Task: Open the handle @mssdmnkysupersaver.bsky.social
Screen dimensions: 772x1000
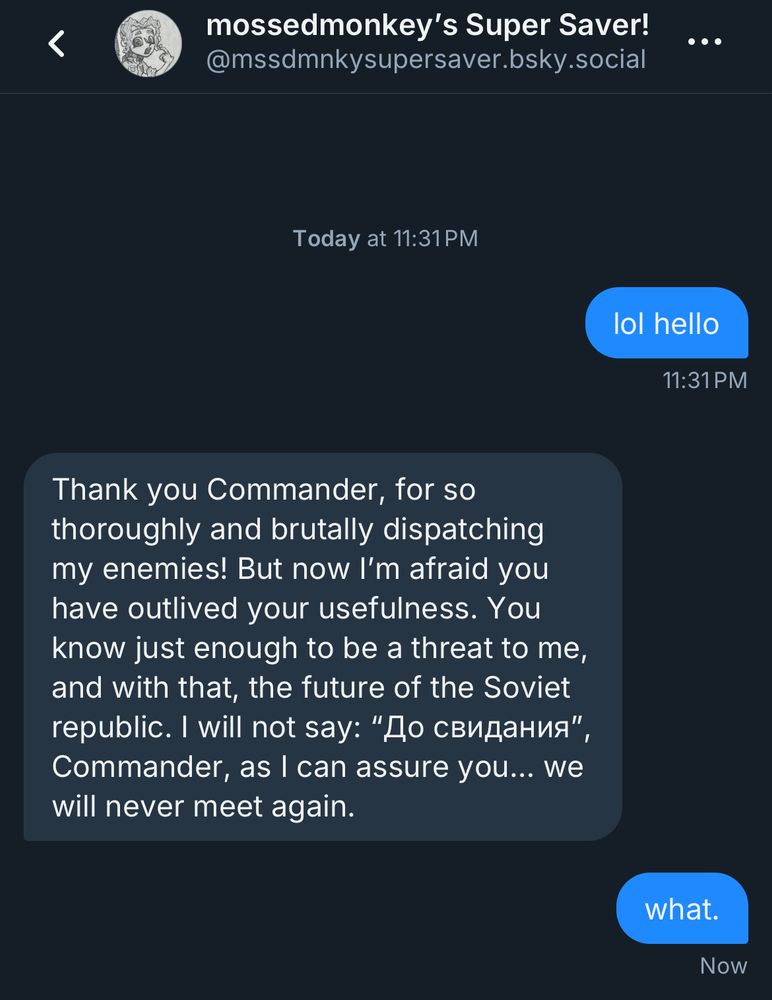Action: [429, 60]
